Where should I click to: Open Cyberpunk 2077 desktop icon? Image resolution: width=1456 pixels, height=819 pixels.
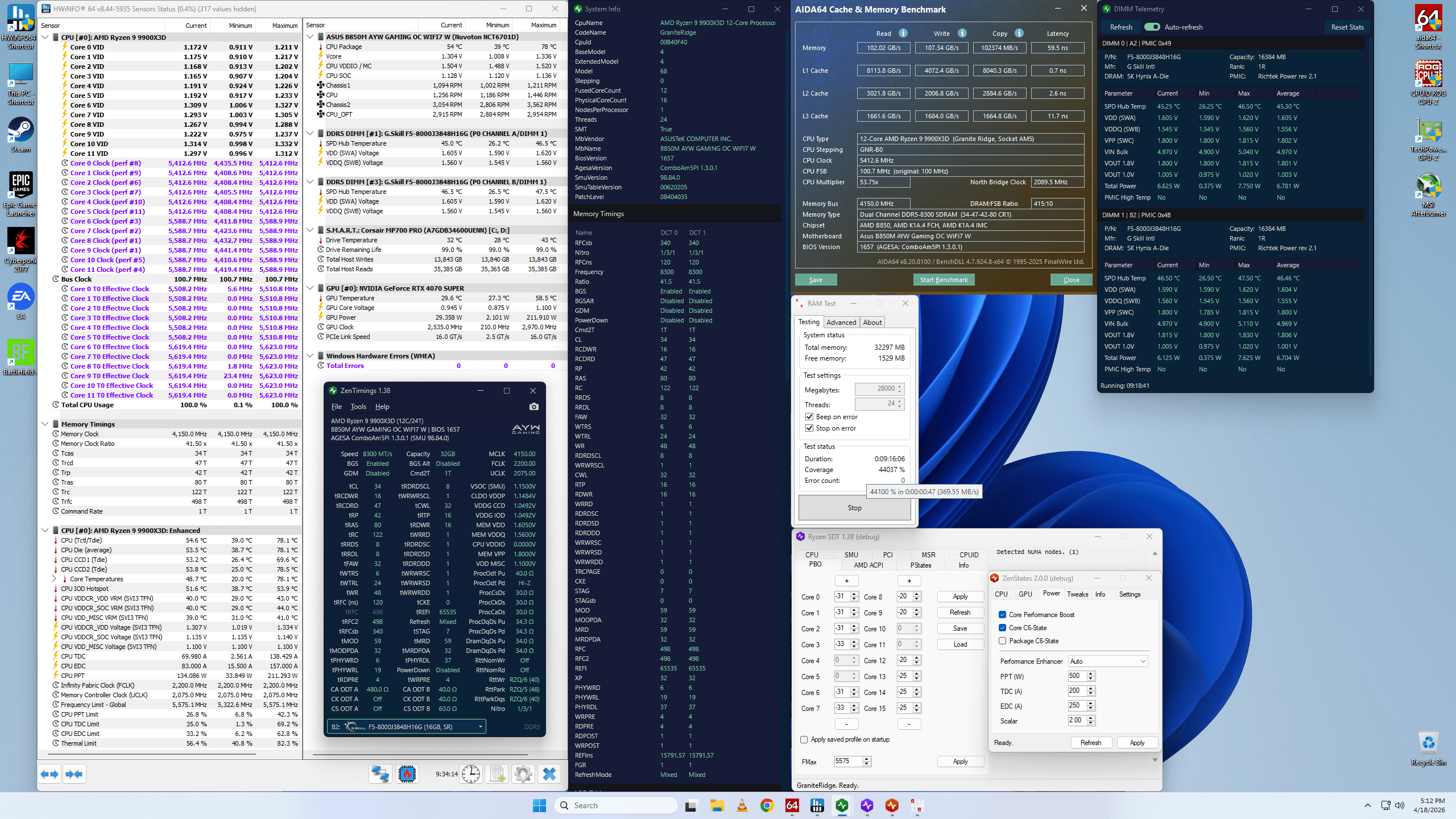click(x=20, y=250)
